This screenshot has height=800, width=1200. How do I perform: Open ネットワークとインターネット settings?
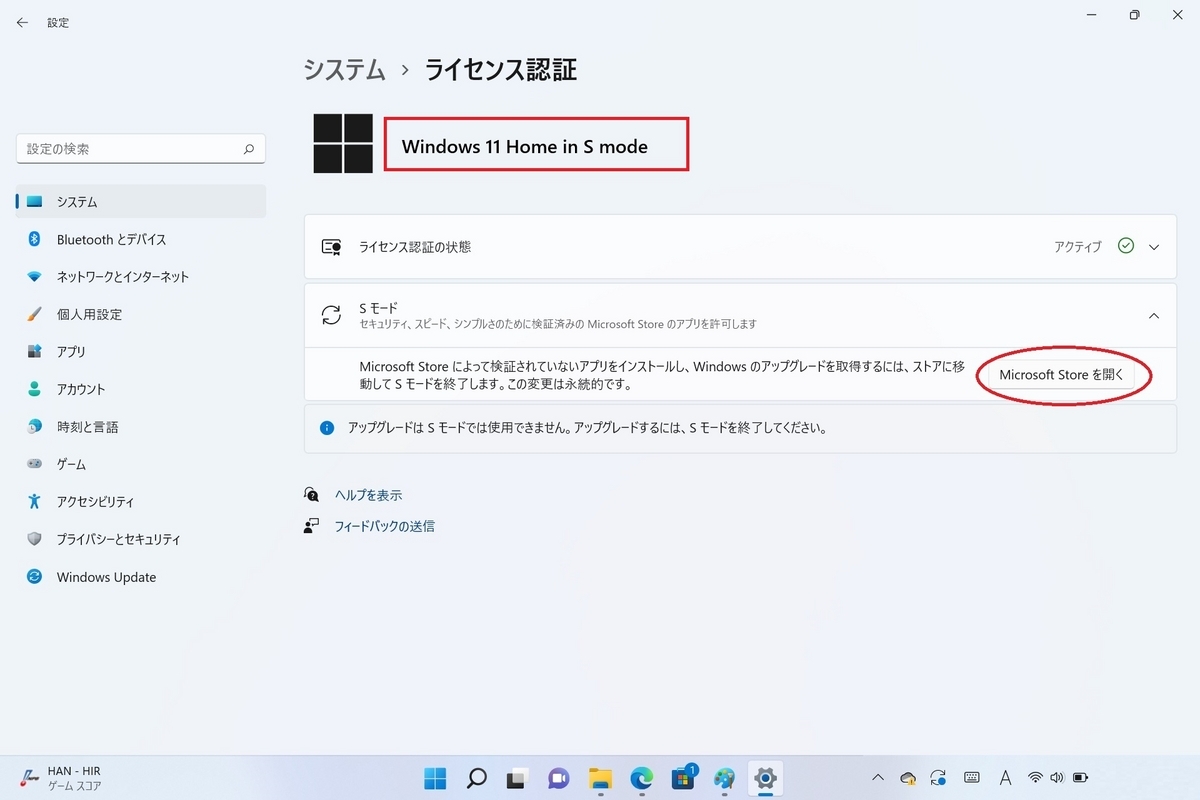141,276
